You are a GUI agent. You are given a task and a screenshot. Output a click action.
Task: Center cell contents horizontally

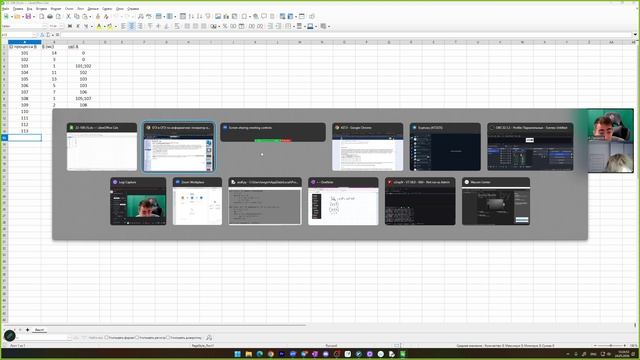[131, 26]
